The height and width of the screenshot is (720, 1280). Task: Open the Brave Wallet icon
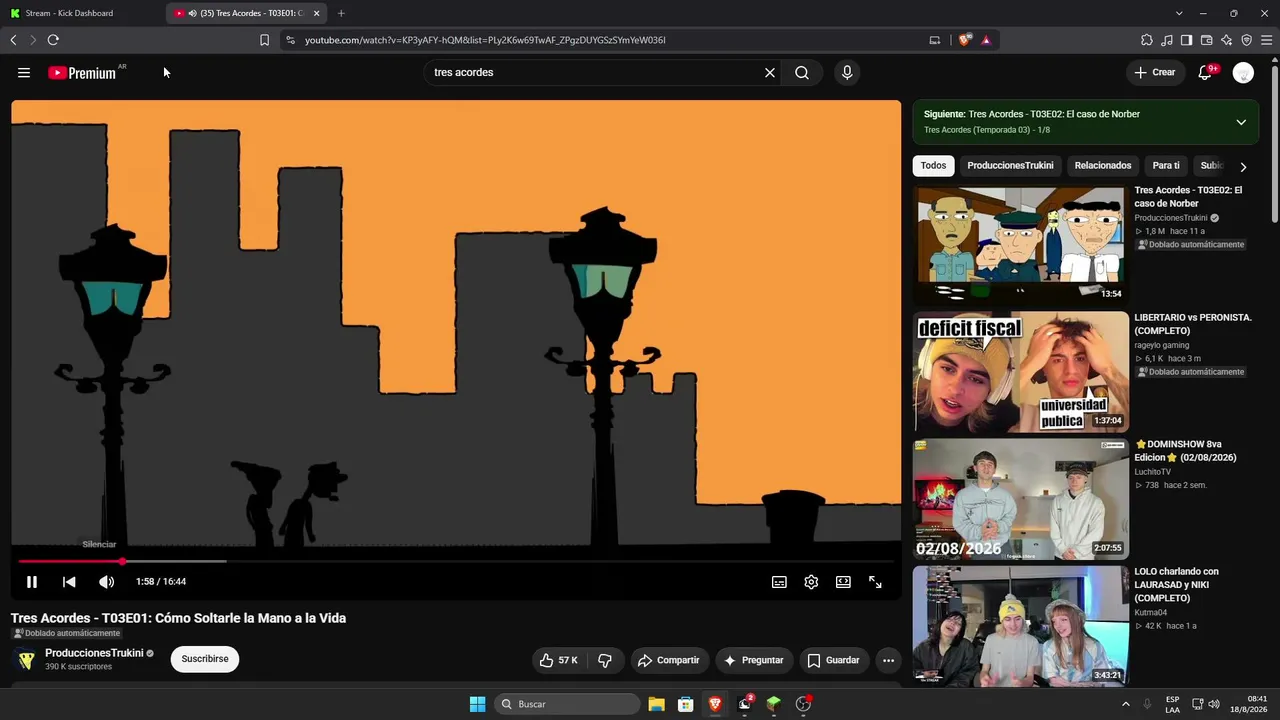pos(1206,40)
